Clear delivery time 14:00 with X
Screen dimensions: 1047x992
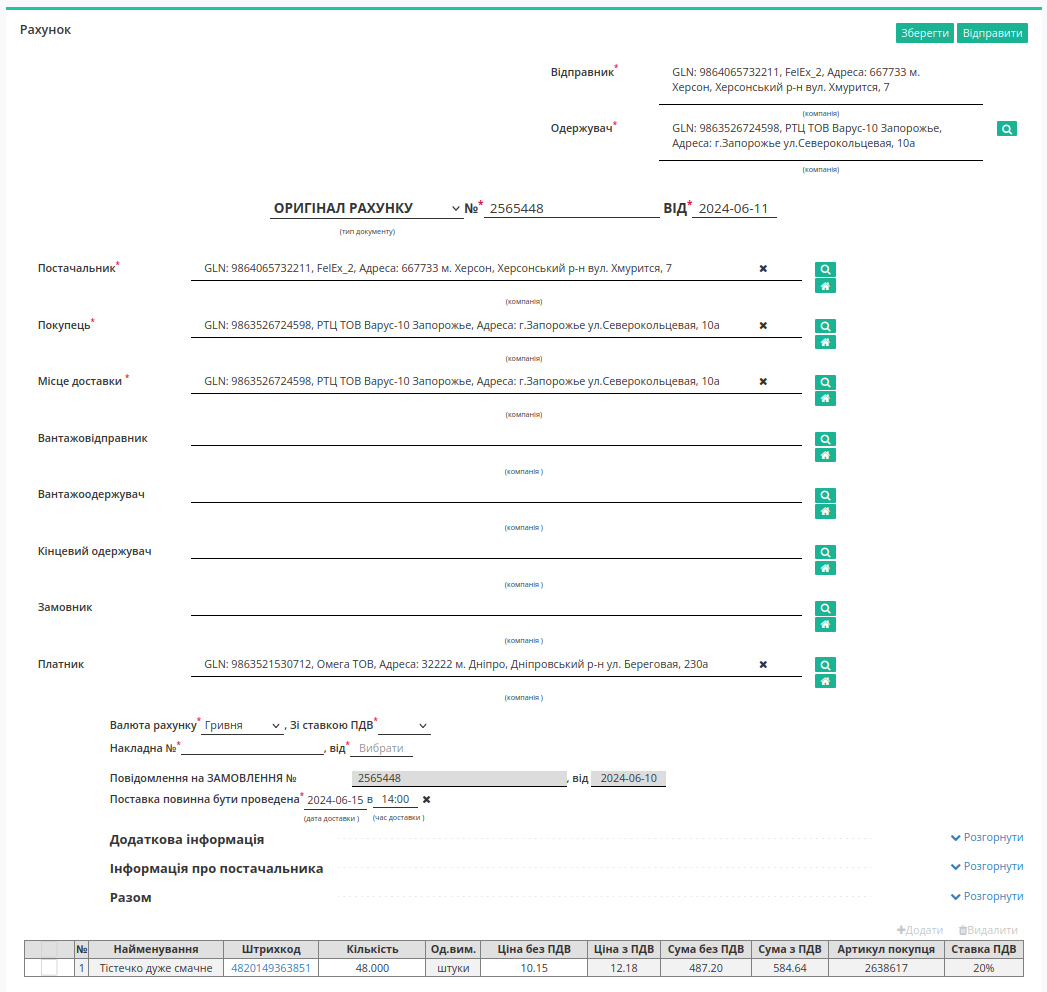[x=426, y=799]
